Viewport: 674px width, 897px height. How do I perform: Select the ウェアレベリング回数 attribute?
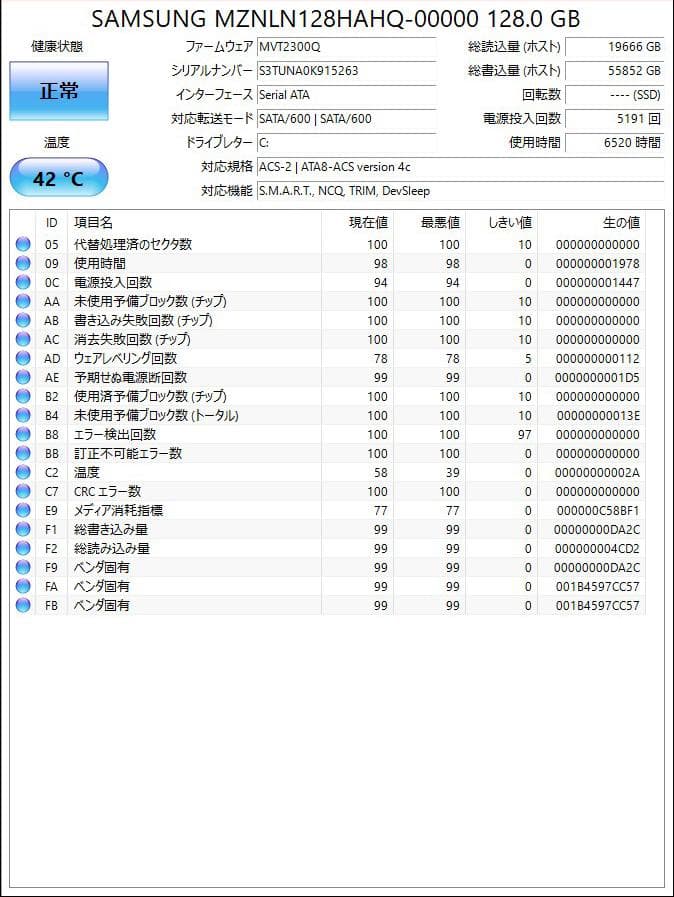click(125, 358)
